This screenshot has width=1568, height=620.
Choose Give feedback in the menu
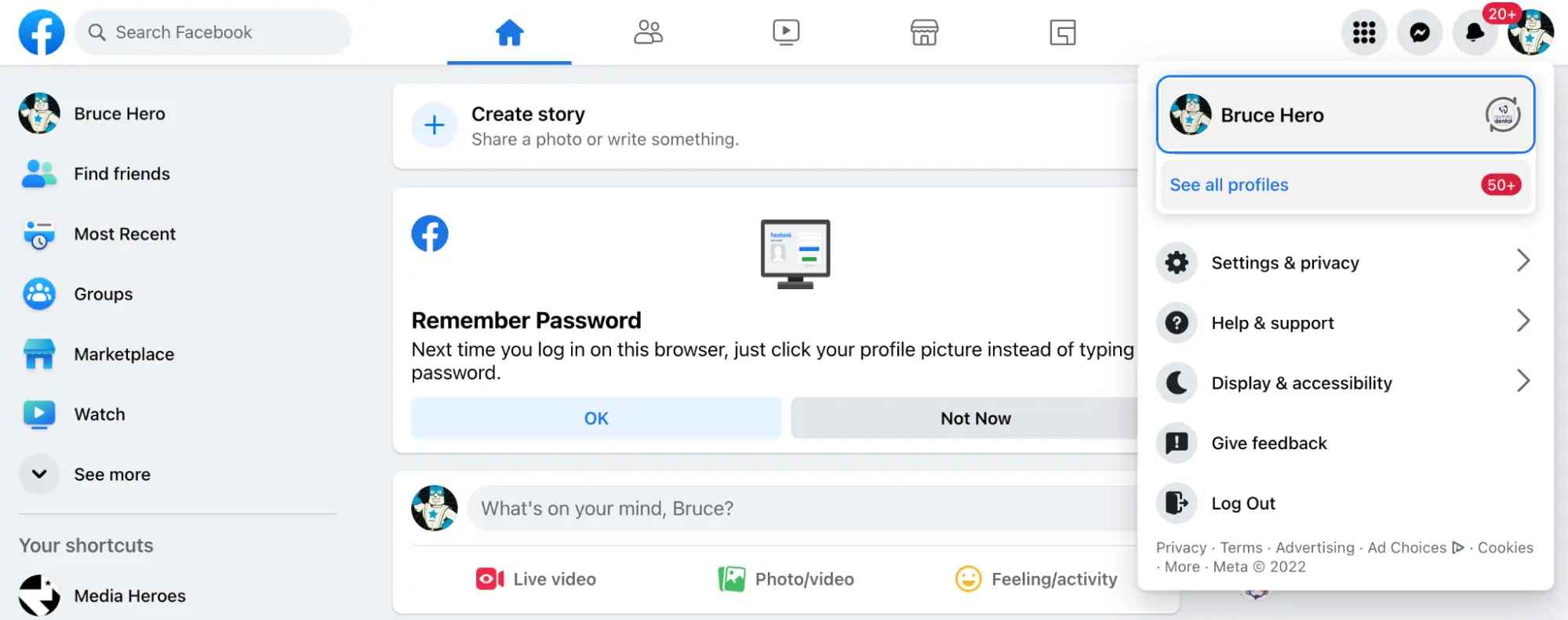pyautogui.click(x=1345, y=443)
